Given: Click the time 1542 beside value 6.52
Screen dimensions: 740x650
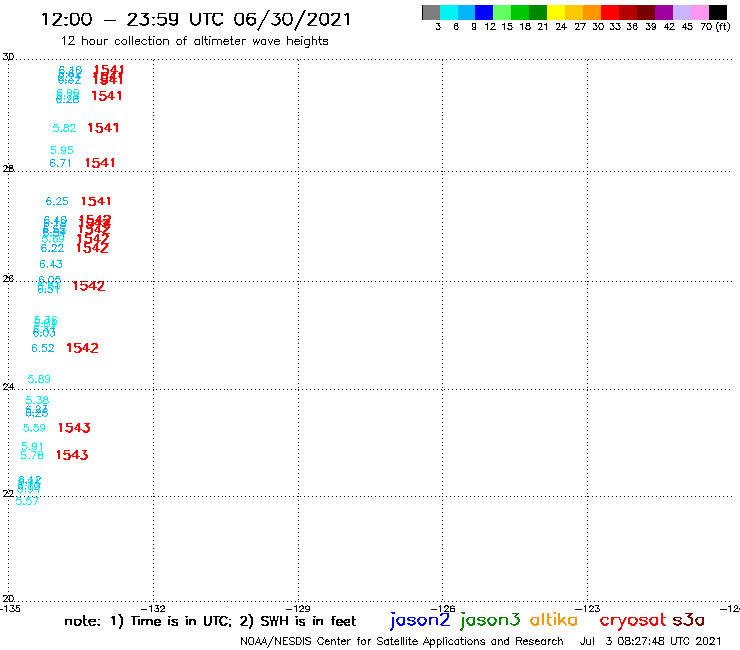Looking at the screenshot, I should pos(83,348).
